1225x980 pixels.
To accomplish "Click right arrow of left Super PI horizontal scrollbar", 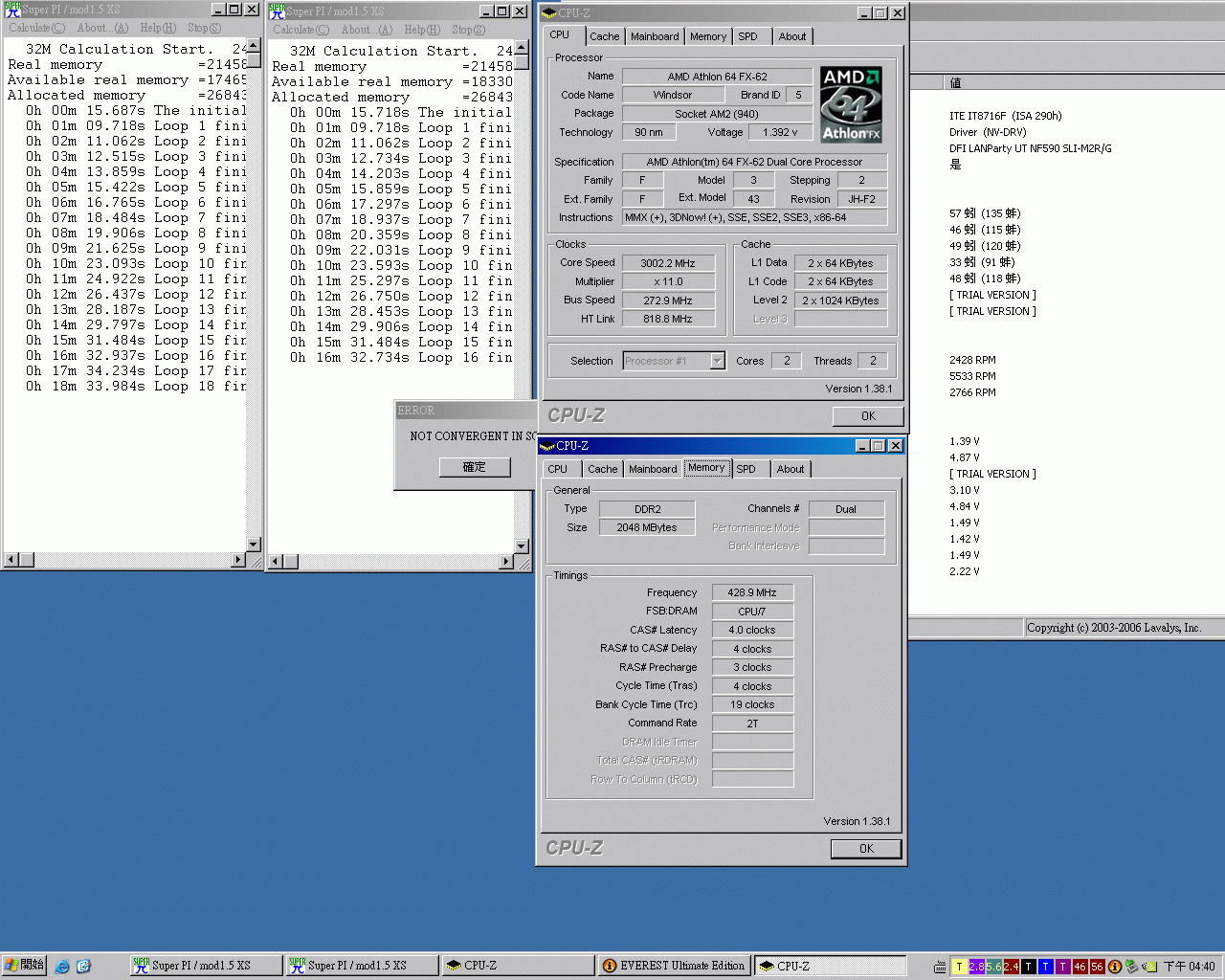I will pos(238,559).
